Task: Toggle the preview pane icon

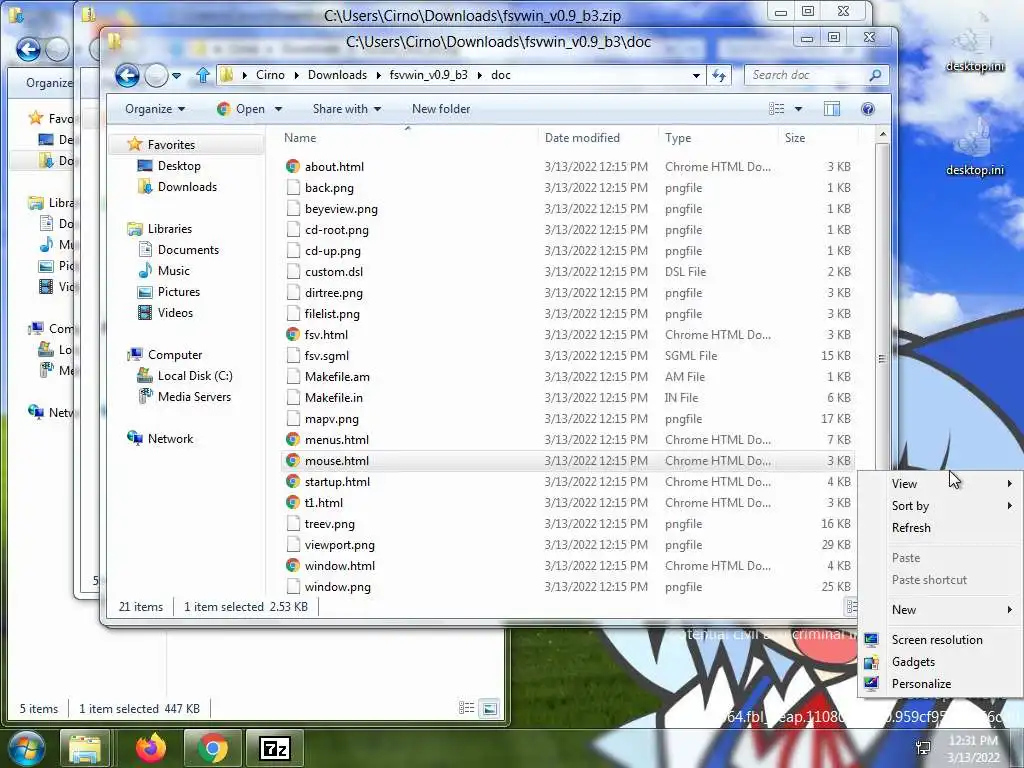Action: click(x=831, y=109)
